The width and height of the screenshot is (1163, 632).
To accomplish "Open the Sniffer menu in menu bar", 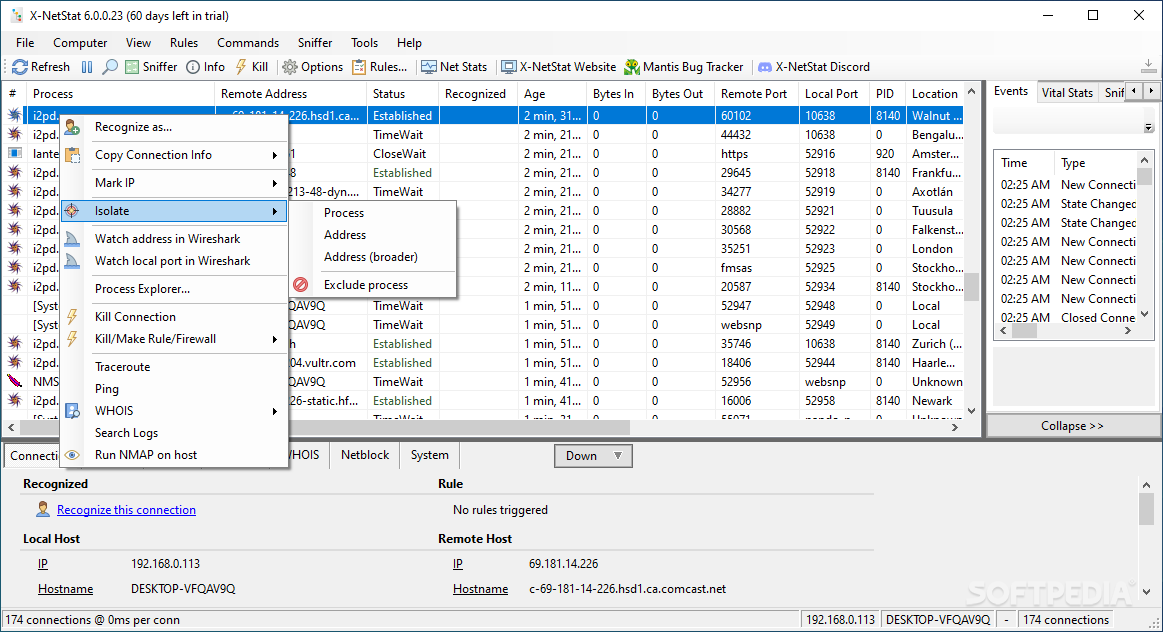I will point(315,43).
